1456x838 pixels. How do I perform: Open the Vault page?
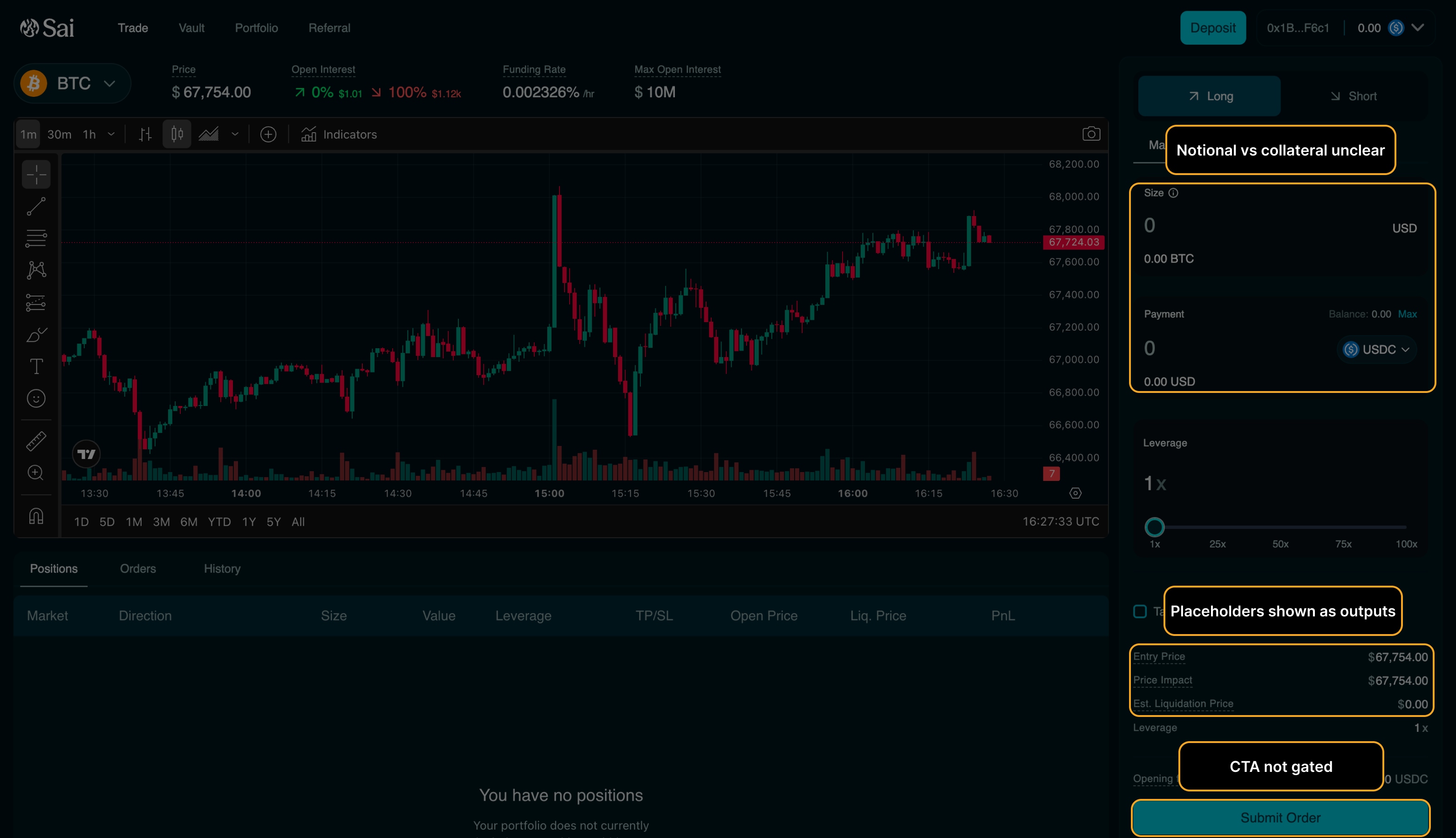[x=191, y=27]
